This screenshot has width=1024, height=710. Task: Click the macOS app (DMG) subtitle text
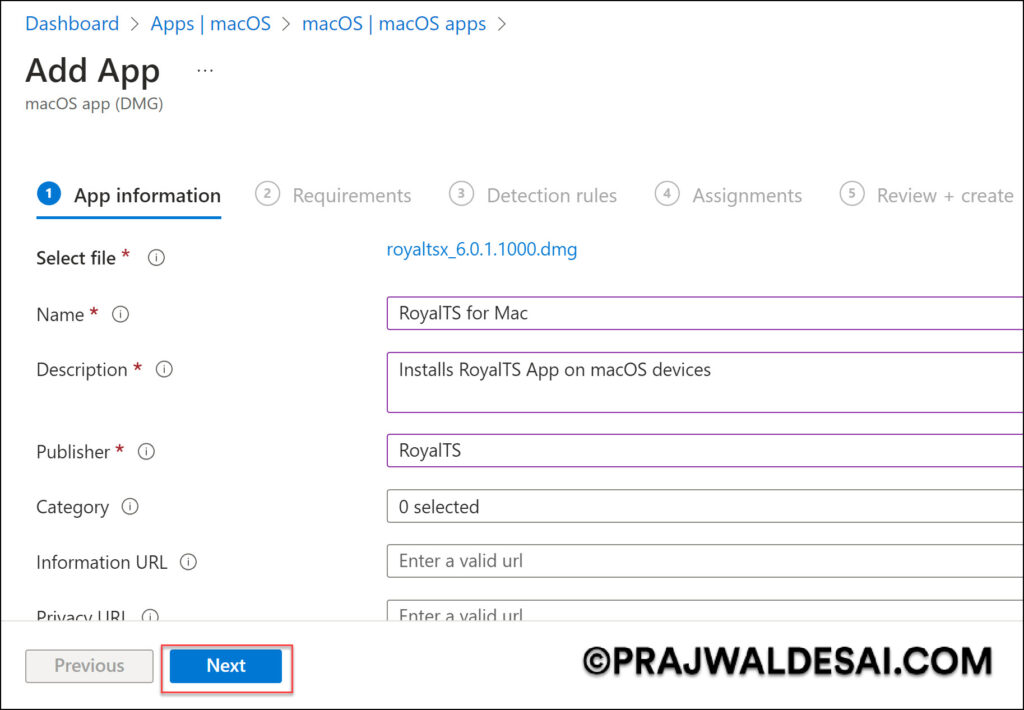(x=94, y=103)
